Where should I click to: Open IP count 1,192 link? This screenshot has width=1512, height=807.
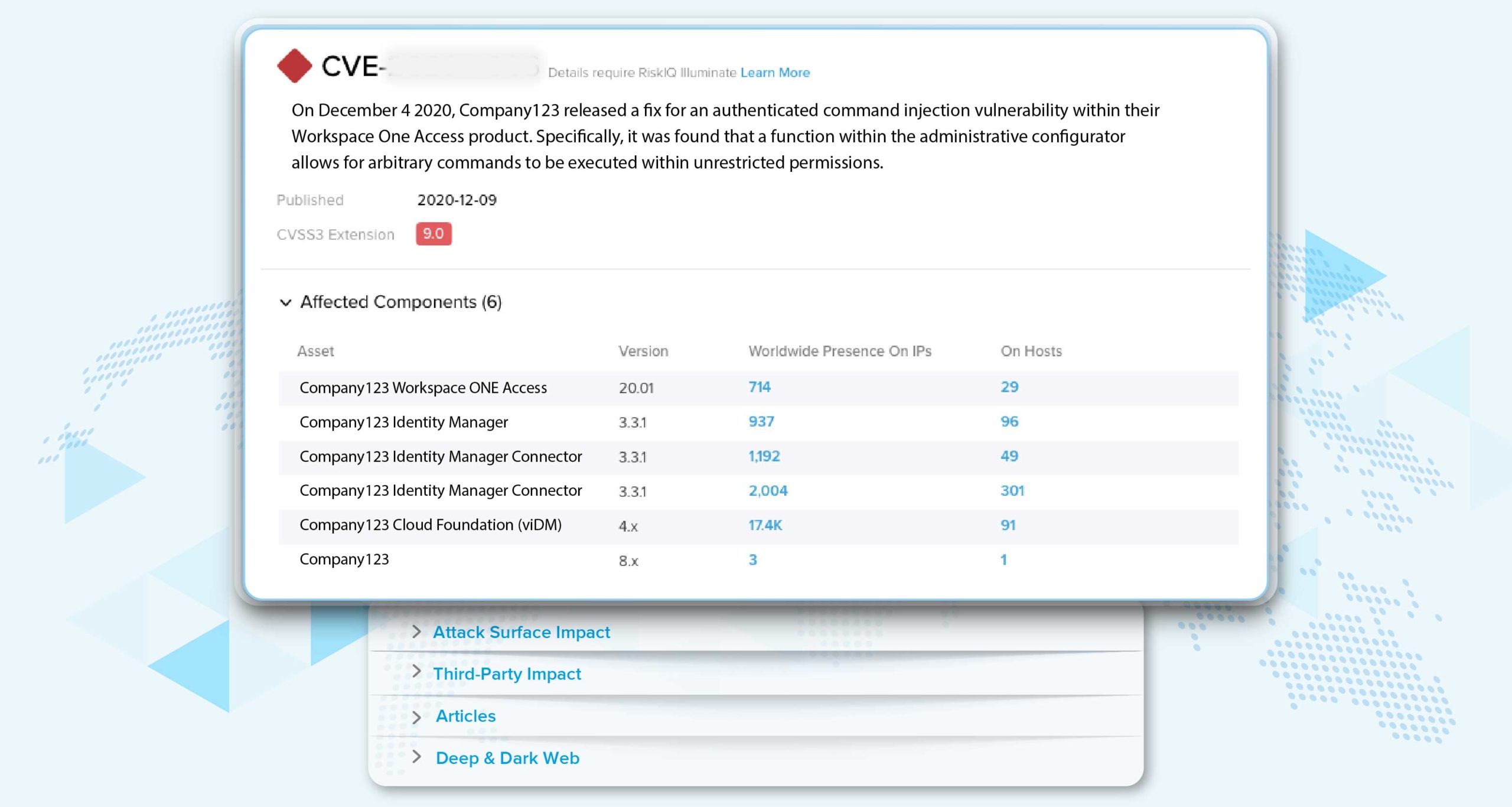(x=764, y=456)
